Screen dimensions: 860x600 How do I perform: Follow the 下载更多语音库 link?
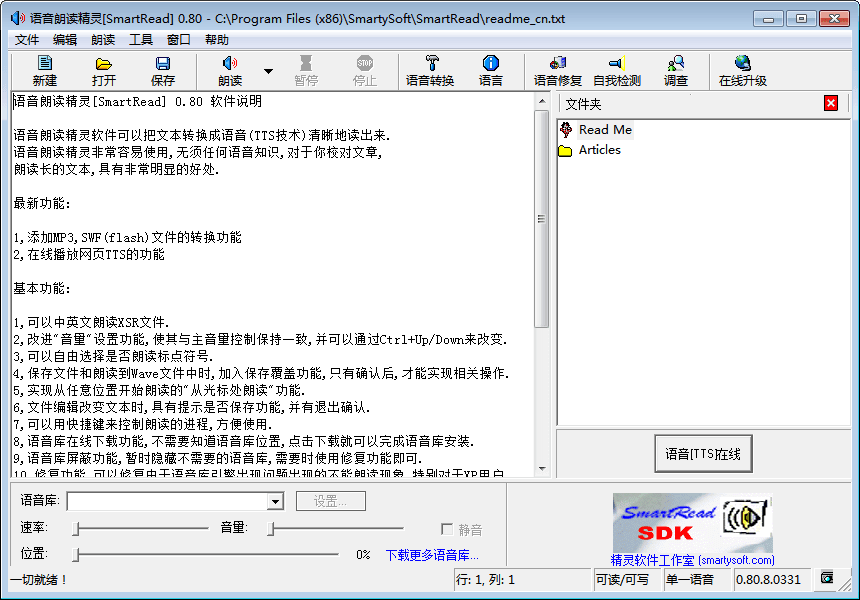(x=432, y=555)
